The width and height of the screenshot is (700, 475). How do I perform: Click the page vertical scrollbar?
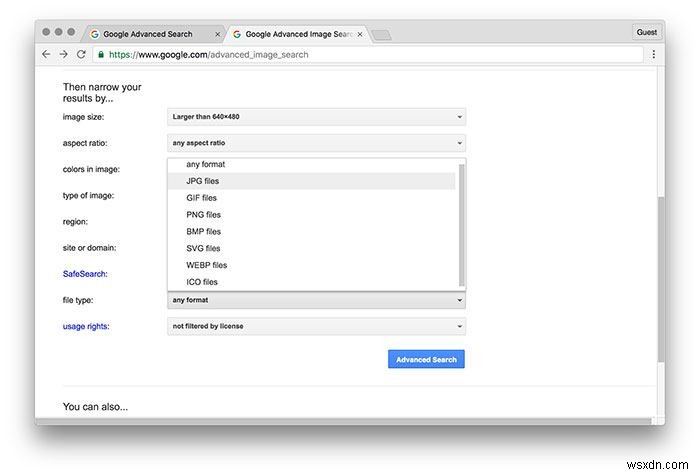(x=661, y=279)
